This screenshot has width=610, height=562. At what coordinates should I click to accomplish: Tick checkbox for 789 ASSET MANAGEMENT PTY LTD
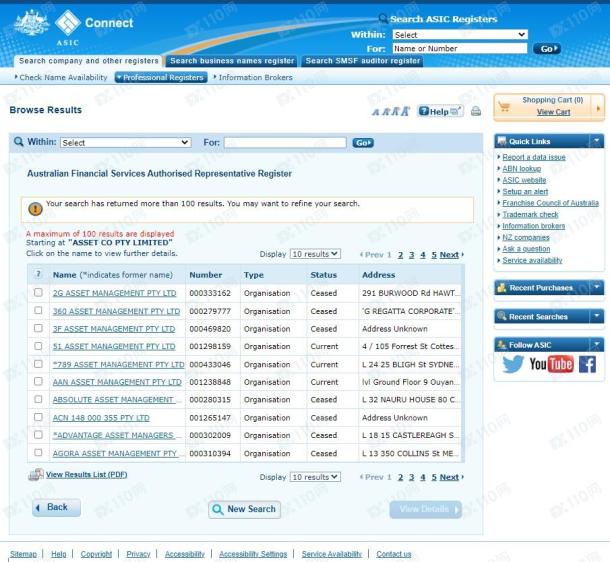point(38,364)
